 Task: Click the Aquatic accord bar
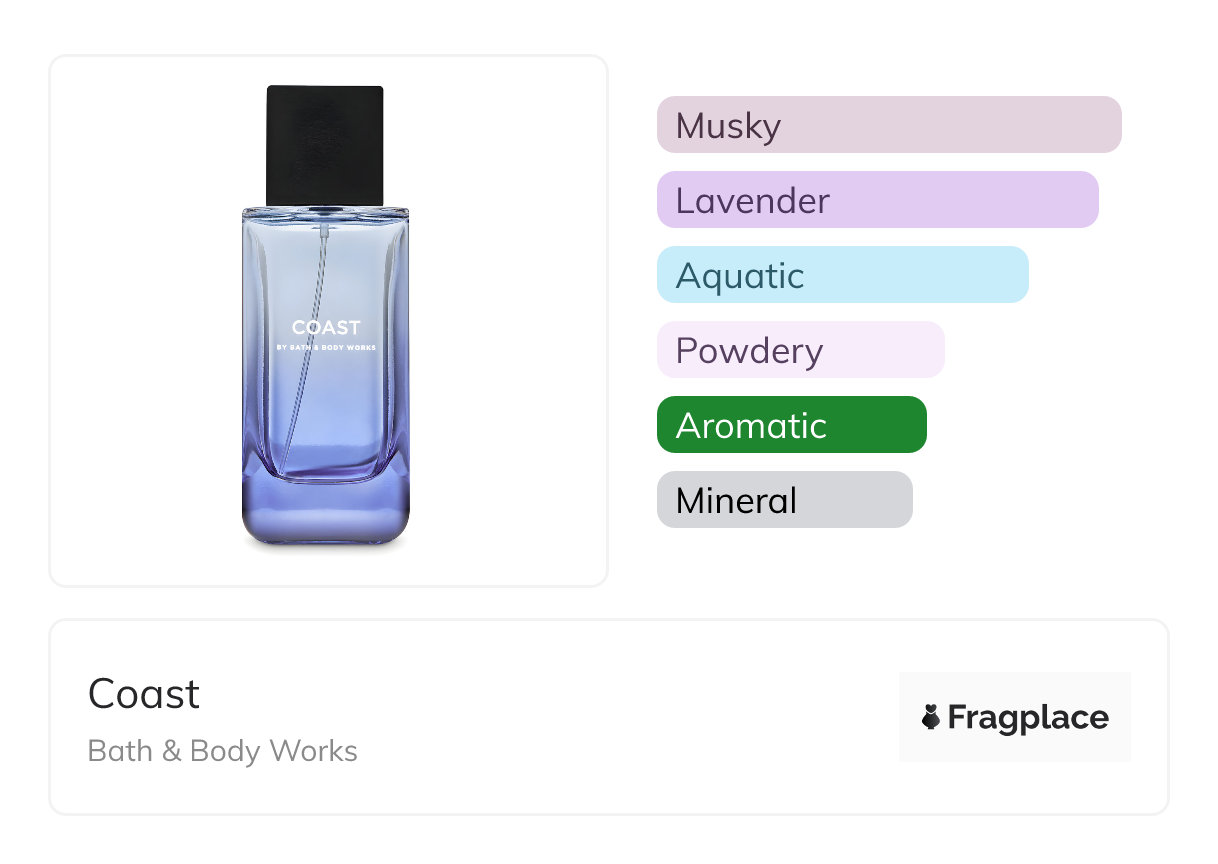pyautogui.click(x=843, y=275)
